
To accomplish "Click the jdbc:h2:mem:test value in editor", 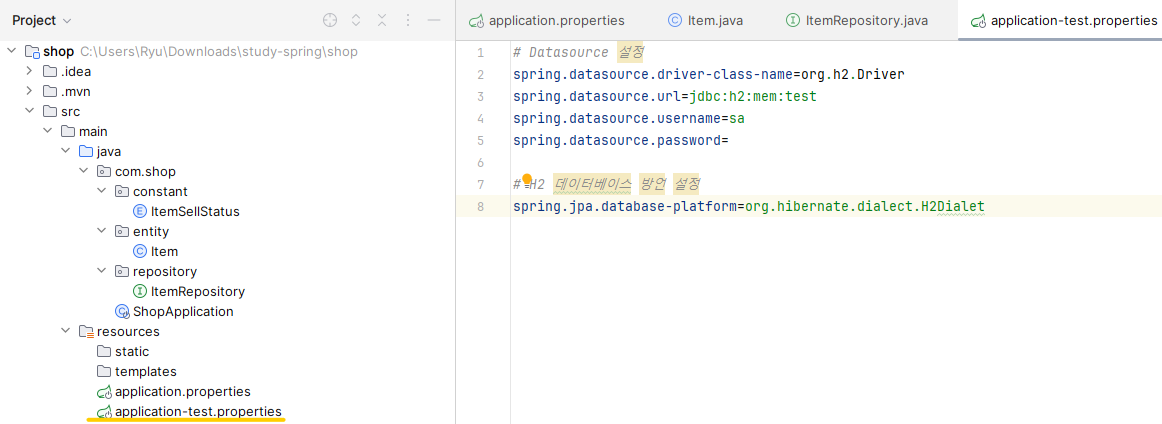I will tap(753, 96).
